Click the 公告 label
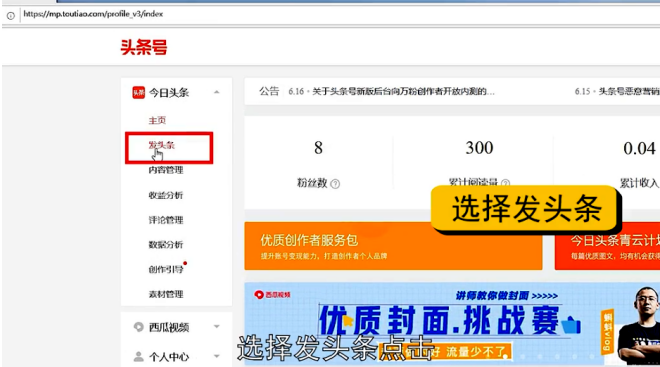This screenshot has height=367, width=660. 269,91
